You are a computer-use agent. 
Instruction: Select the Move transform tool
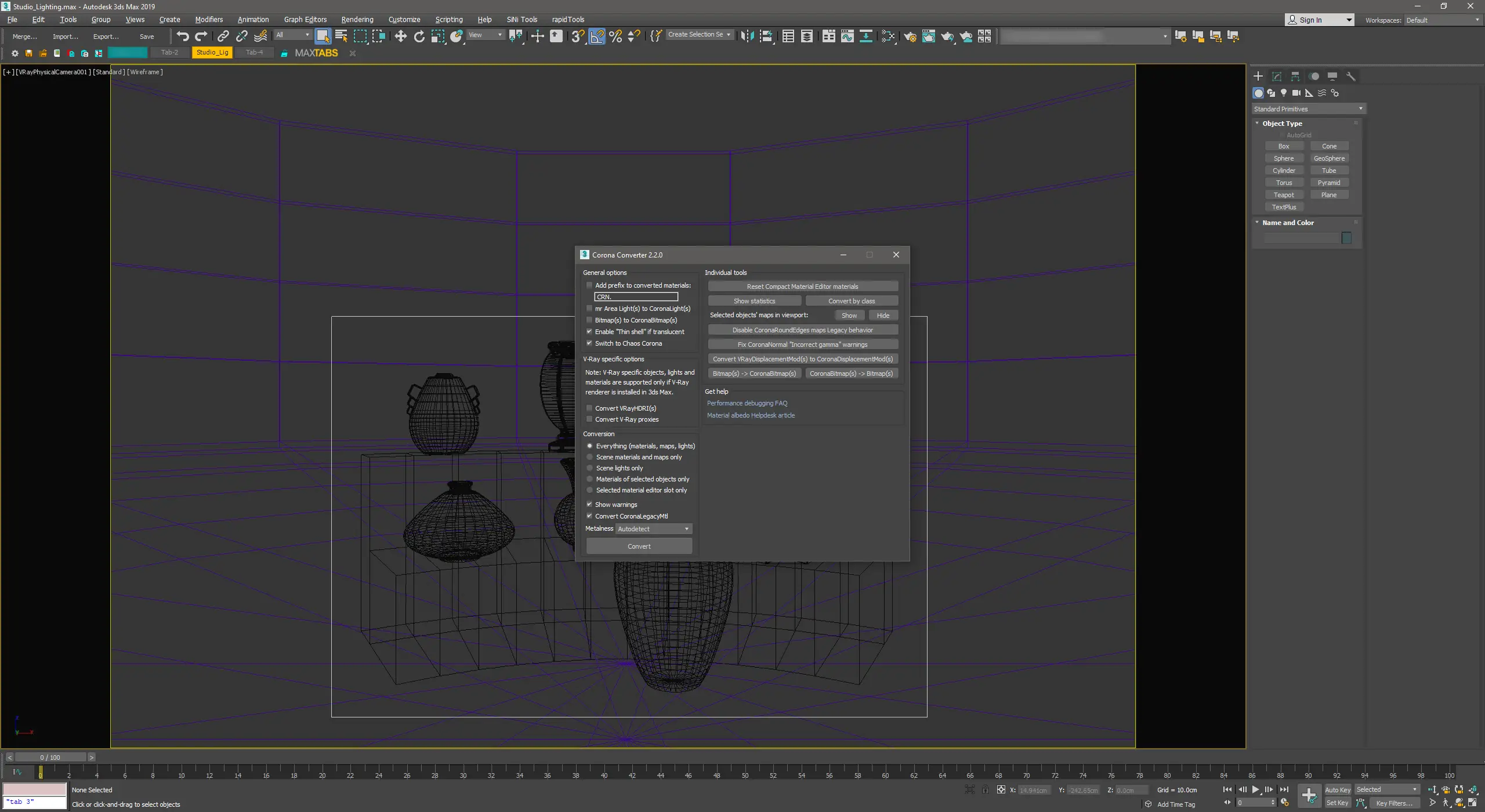point(400,37)
